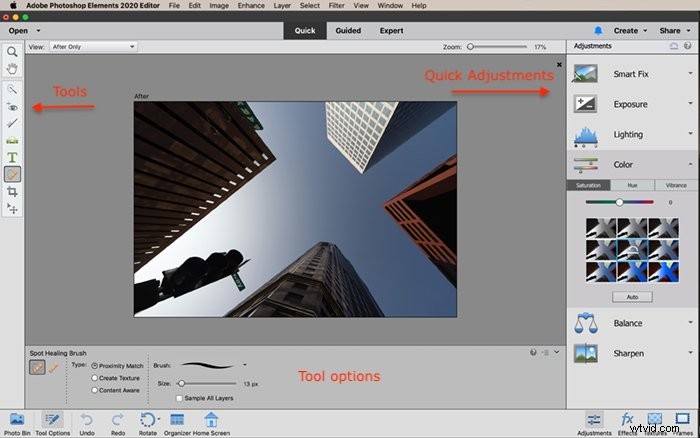
Task: Open the Organizer
Action: [x=177, y=424]
